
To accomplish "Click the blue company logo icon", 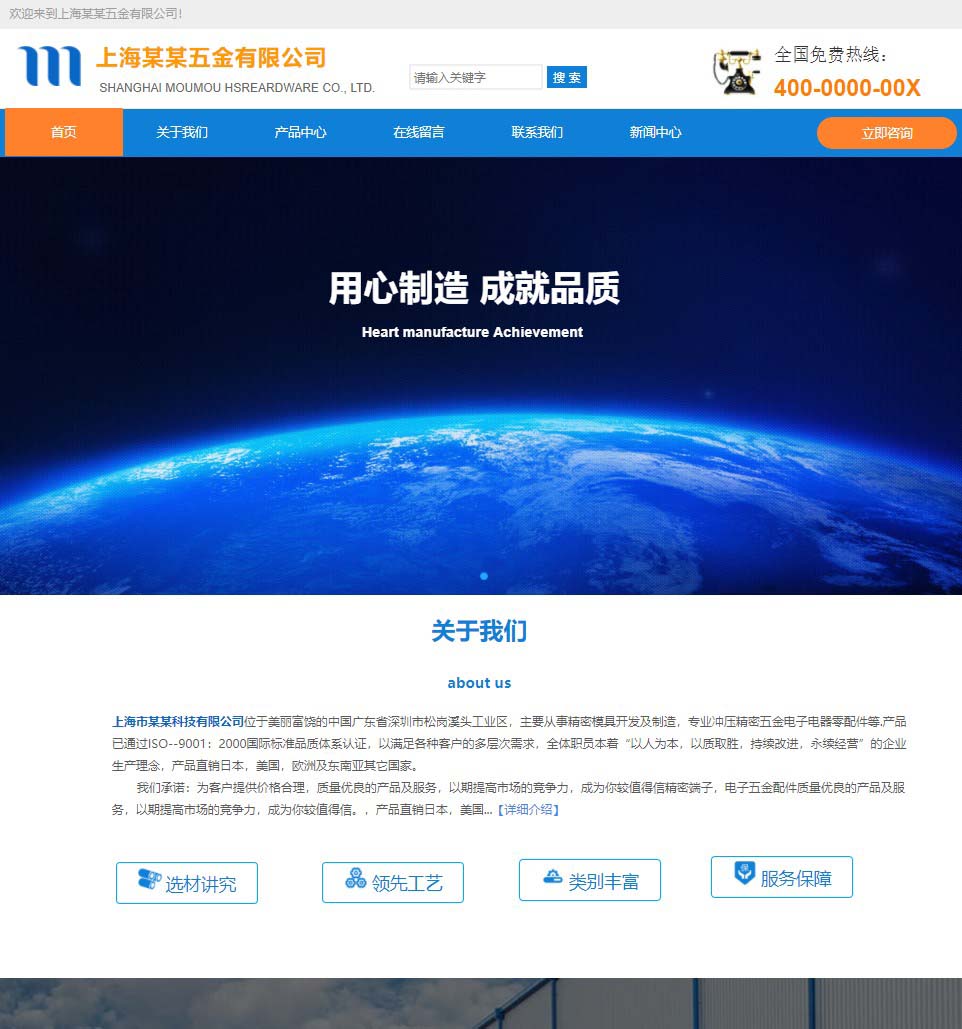I will point(50,66).
